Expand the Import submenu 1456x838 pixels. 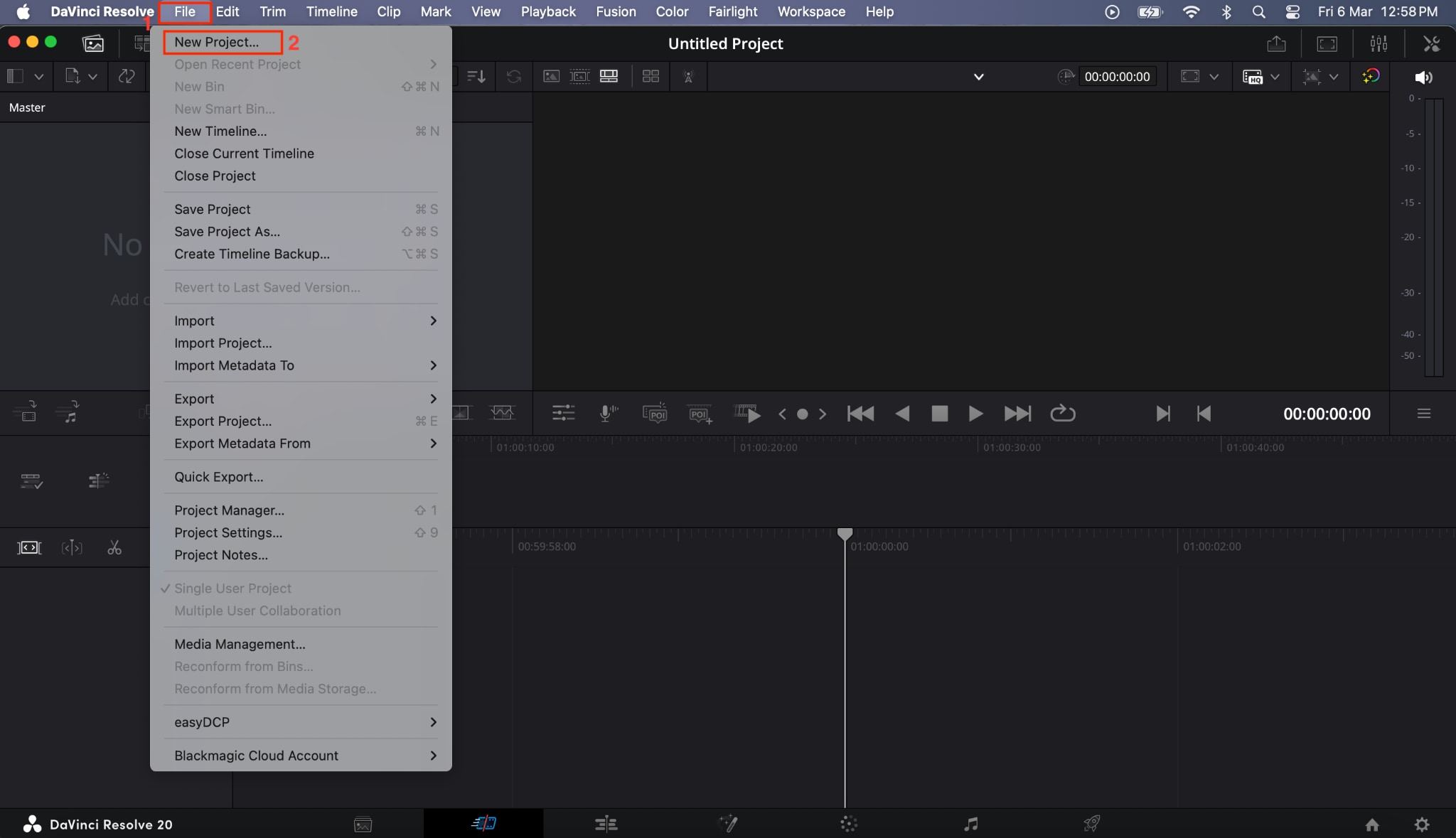[x=194, y=321]
